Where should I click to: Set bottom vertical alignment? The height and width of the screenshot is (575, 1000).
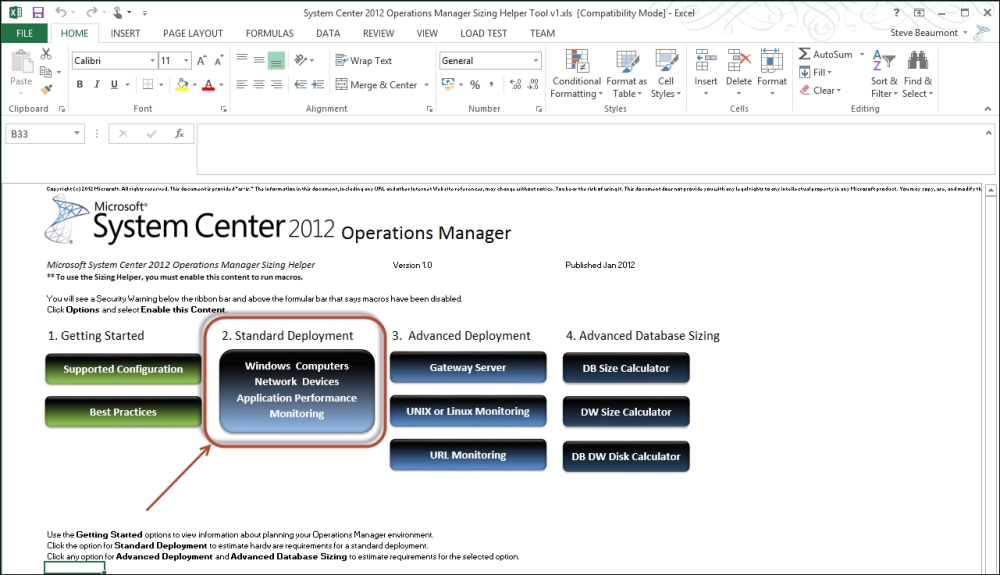(276, 61)
